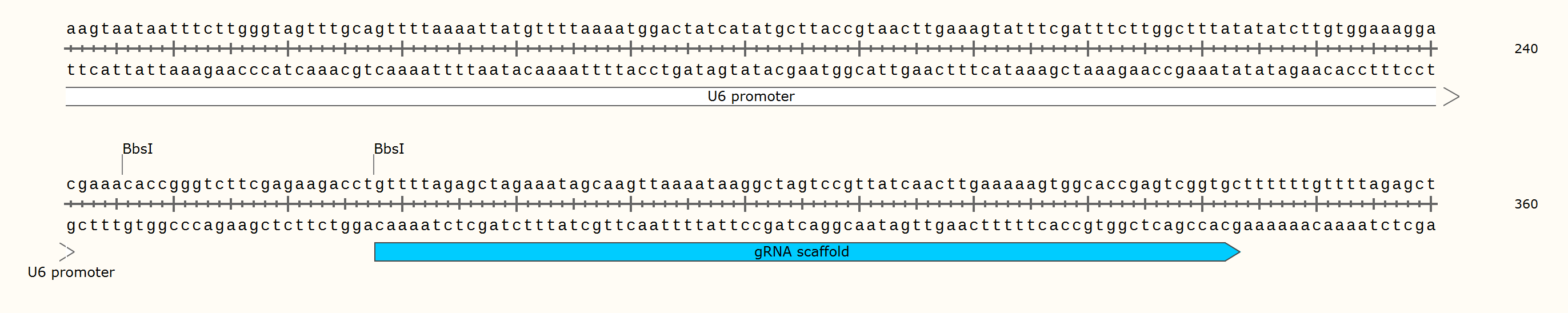Click the gRNA scaffold text label
The image size is (1568, 313).
point(801,251)
